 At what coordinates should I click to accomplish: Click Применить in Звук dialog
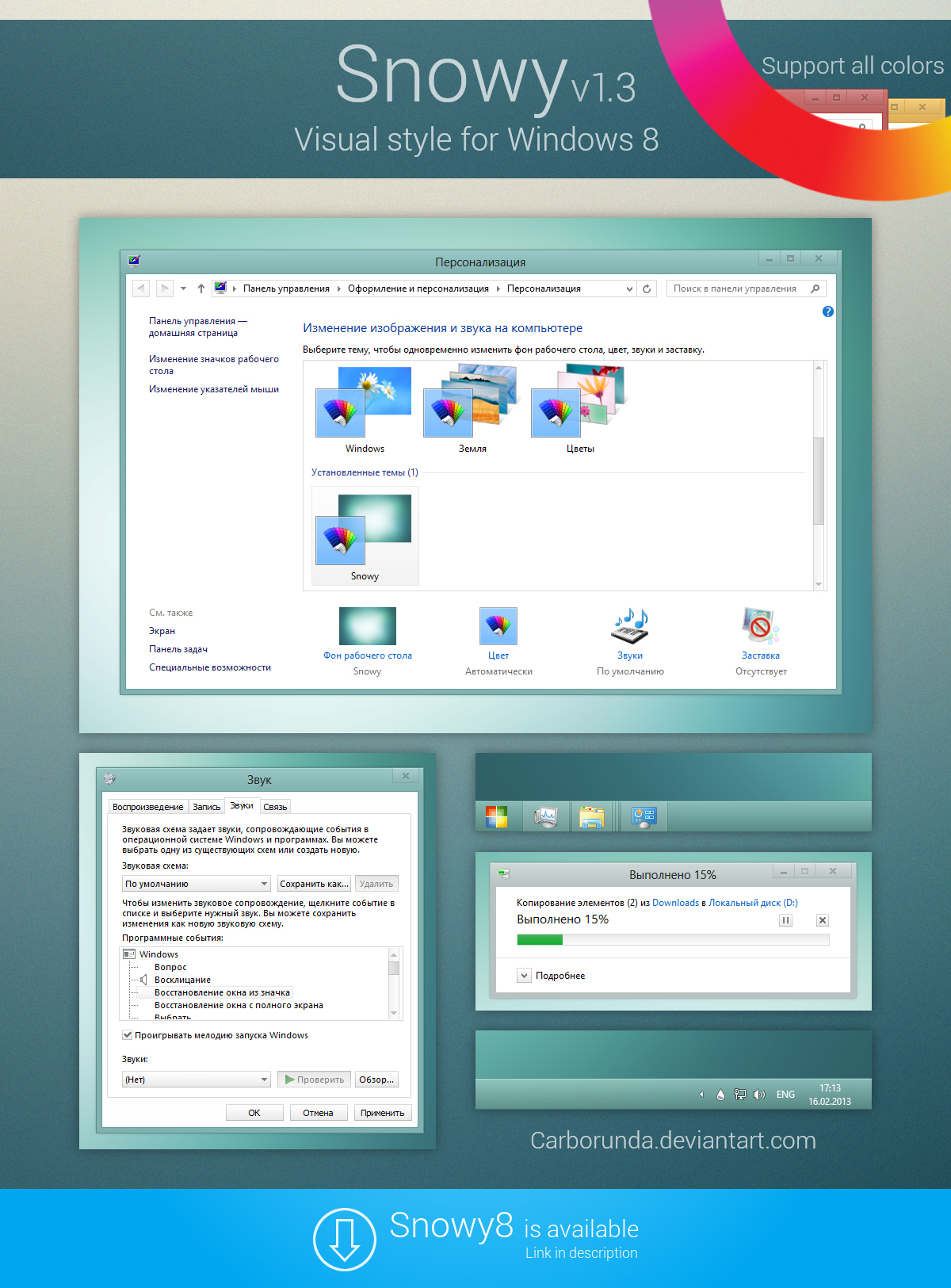coord(383,1113)
